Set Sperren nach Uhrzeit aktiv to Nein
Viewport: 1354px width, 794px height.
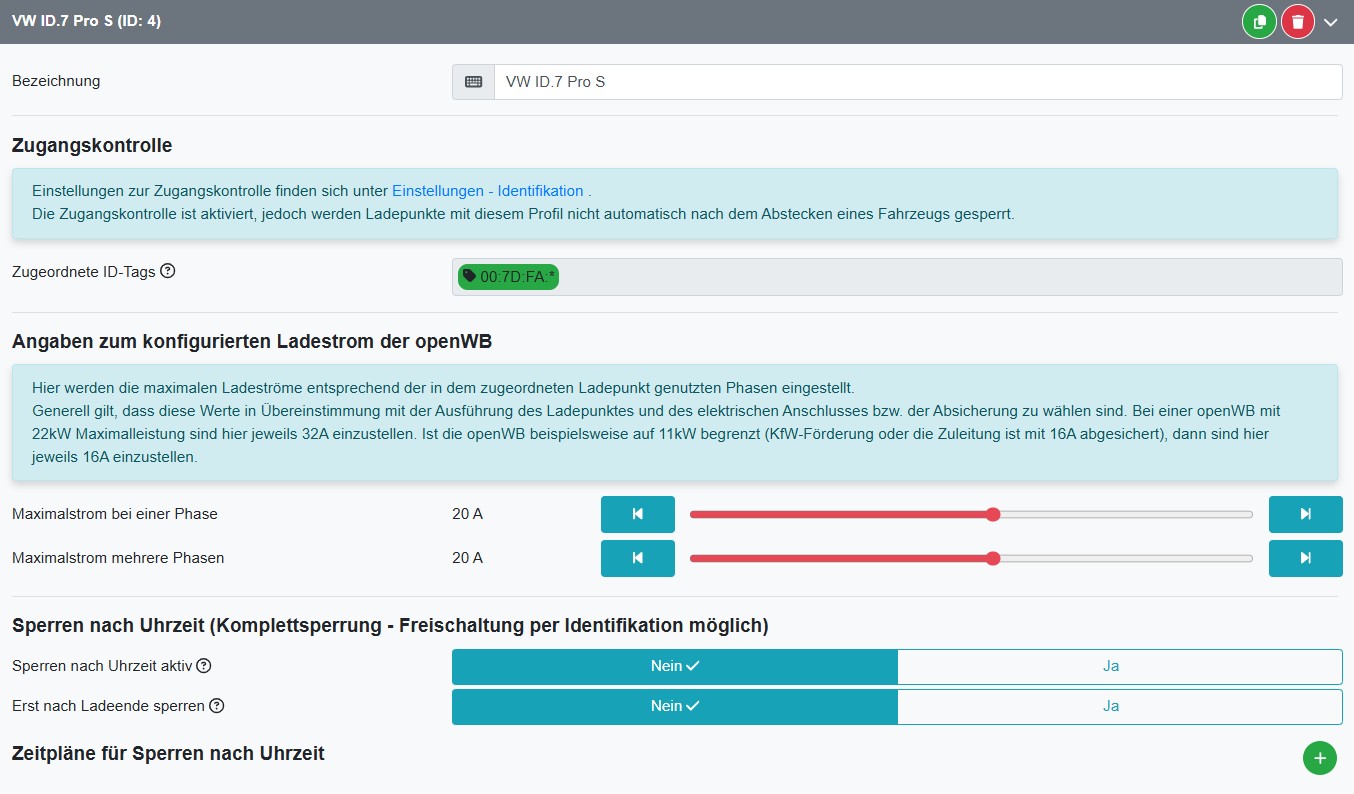(x=675, y=666)
